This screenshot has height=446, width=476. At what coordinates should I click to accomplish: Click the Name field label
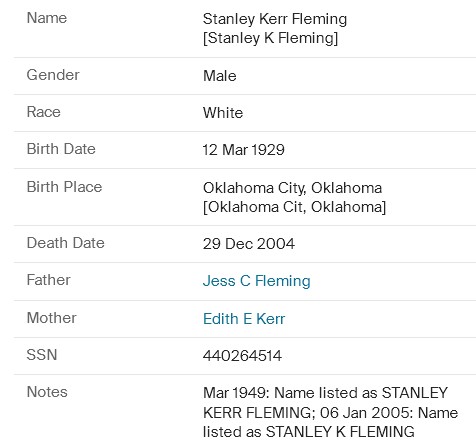tap(47, 18)
